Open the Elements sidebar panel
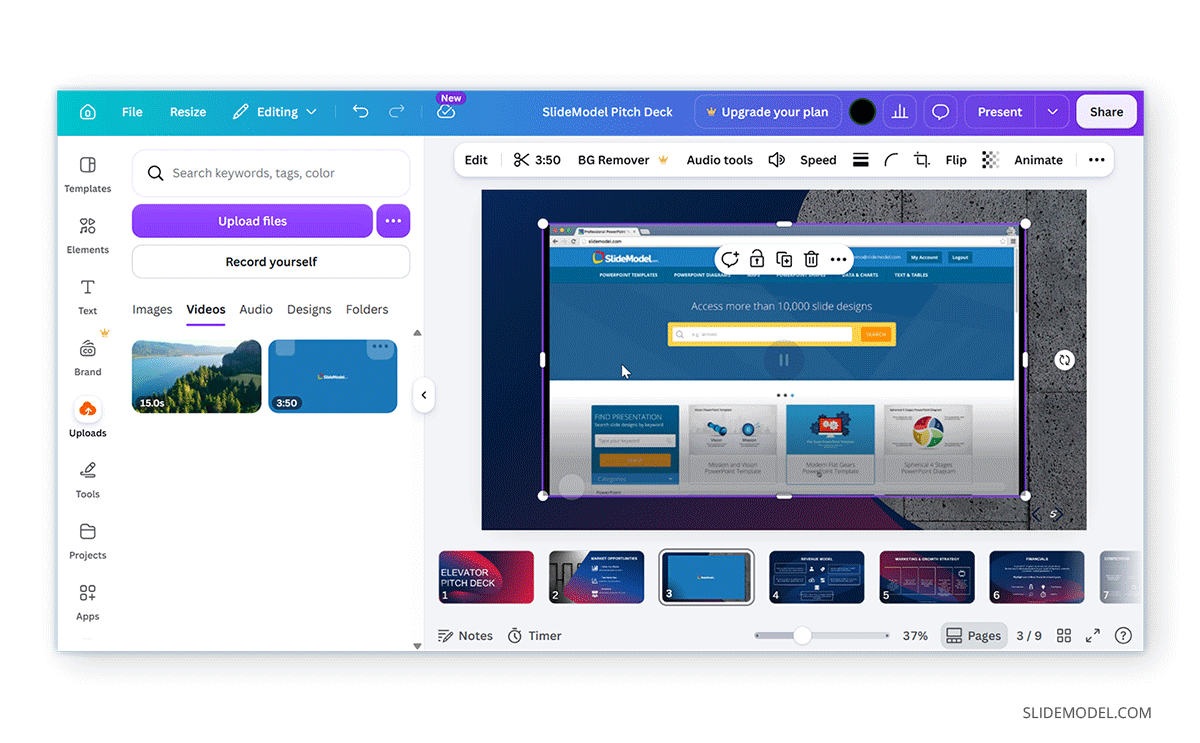Screen dimensions: 1200x743 pos(88,236)
